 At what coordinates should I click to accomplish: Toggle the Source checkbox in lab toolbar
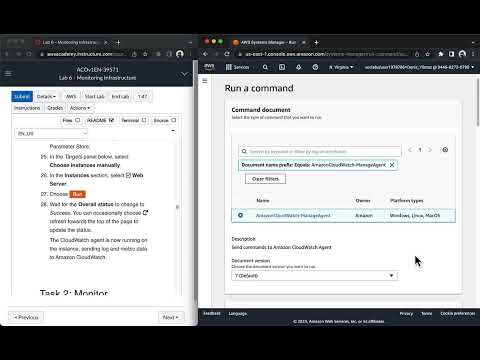point(173,120)
